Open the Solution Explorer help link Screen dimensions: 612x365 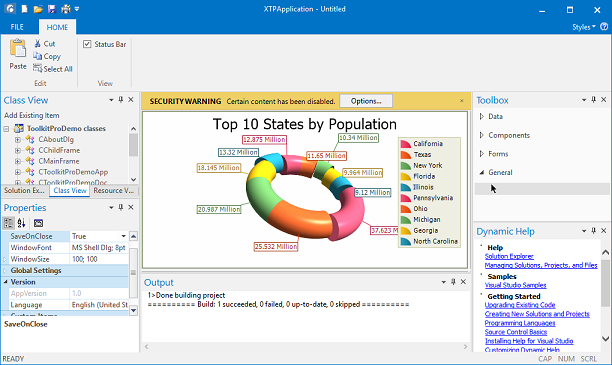509,256
